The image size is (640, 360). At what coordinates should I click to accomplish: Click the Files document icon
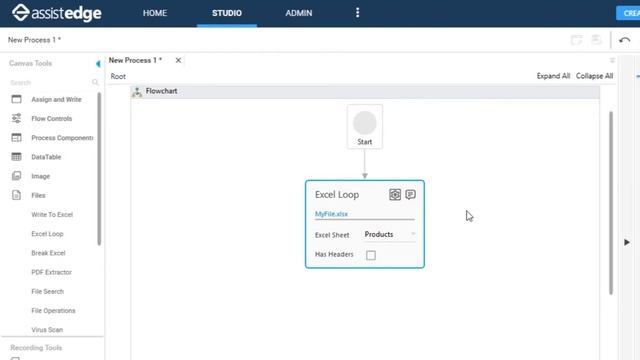[x=16, y=195]
